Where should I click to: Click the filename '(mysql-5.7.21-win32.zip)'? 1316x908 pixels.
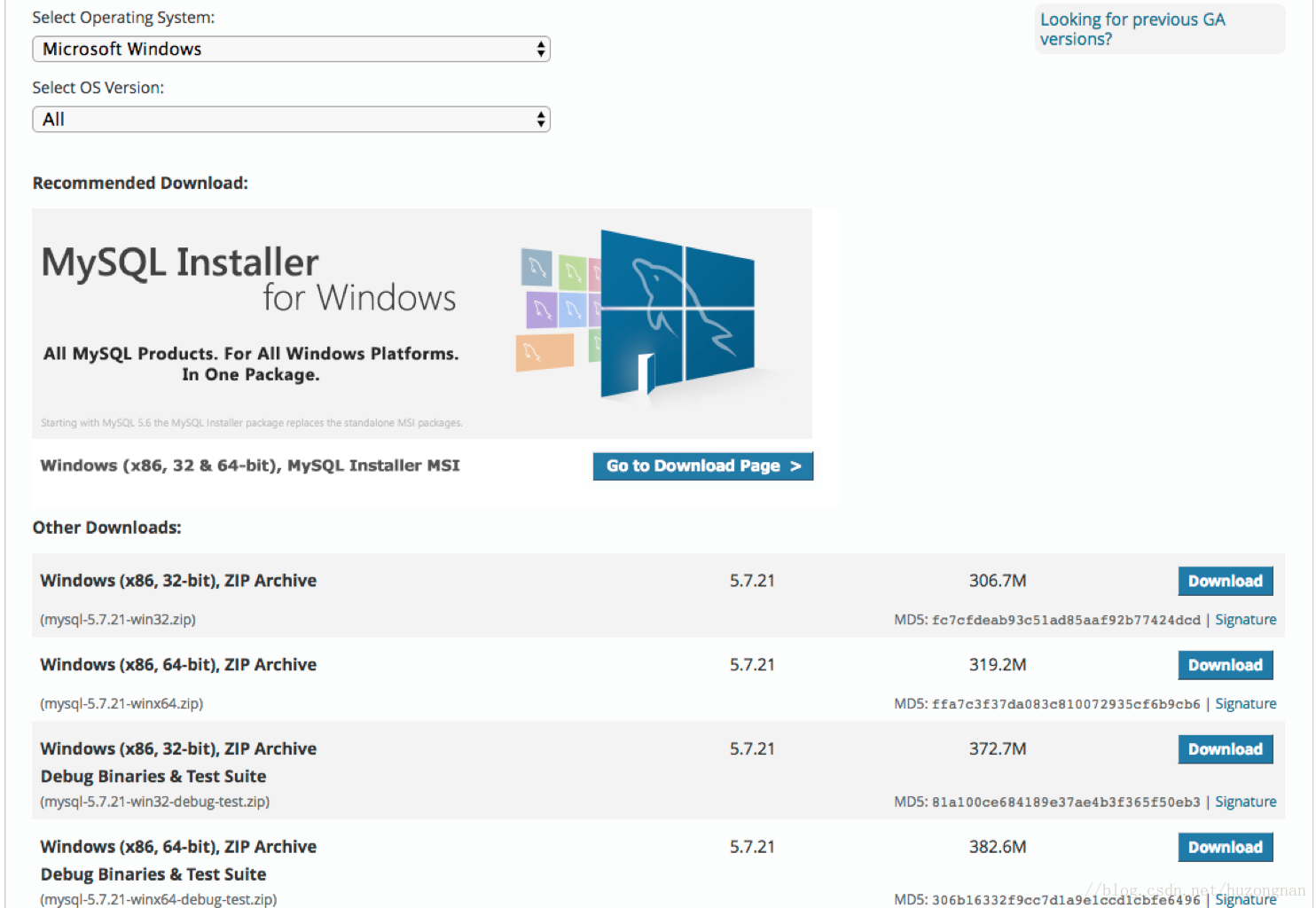(118, 620)
